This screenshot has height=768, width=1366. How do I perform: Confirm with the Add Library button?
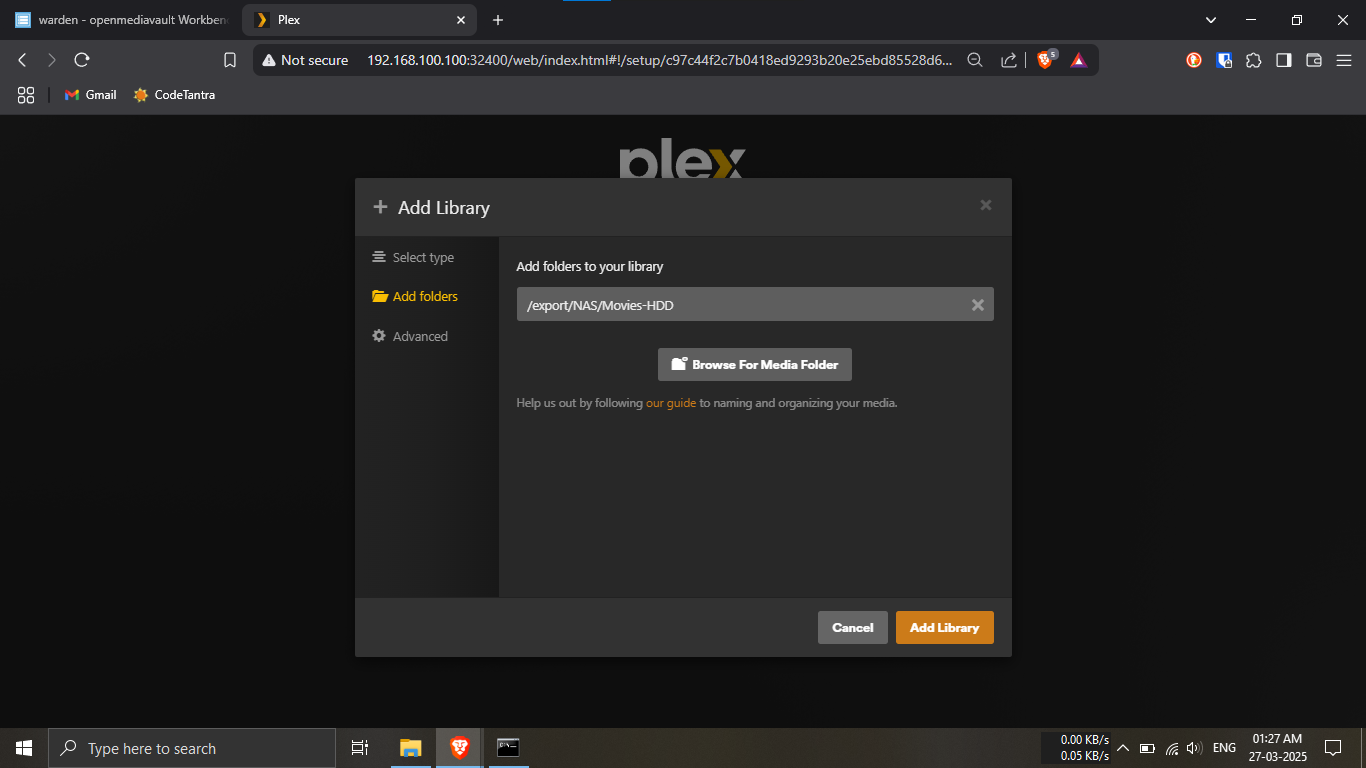pyautogui.click(x=944, y=628)
